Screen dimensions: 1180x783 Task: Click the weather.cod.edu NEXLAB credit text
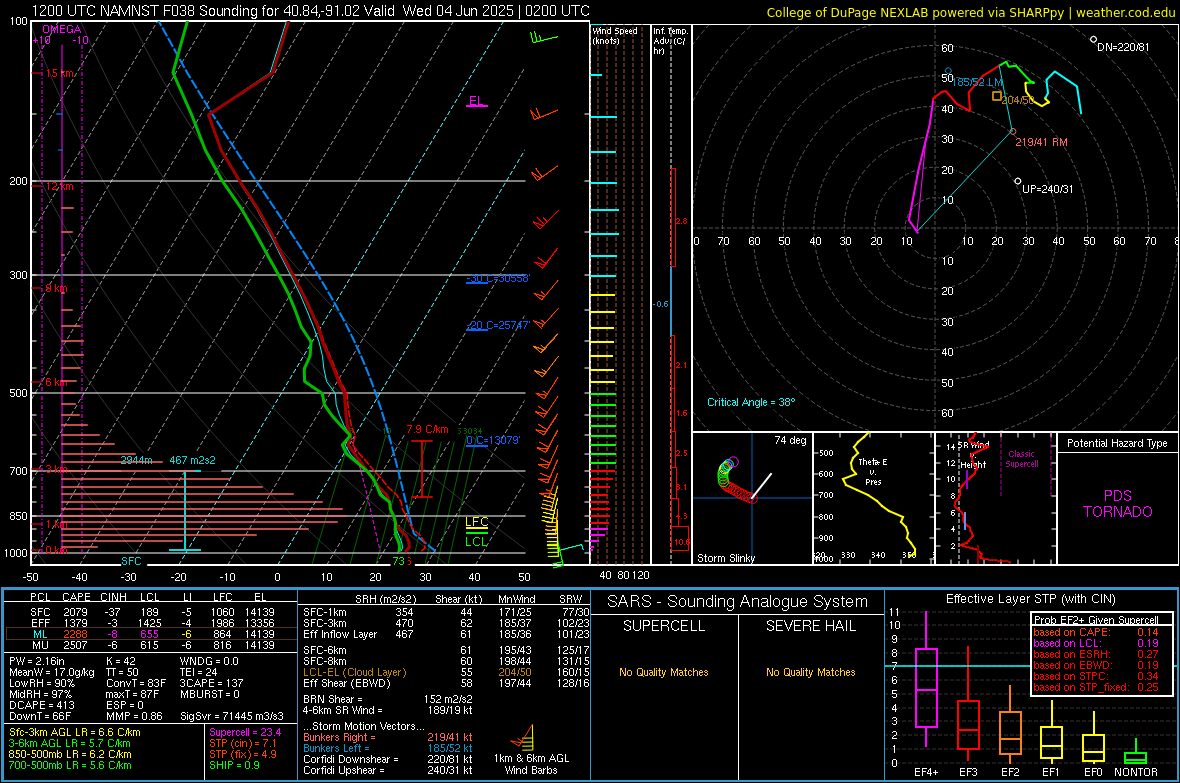tap(971, 12)
